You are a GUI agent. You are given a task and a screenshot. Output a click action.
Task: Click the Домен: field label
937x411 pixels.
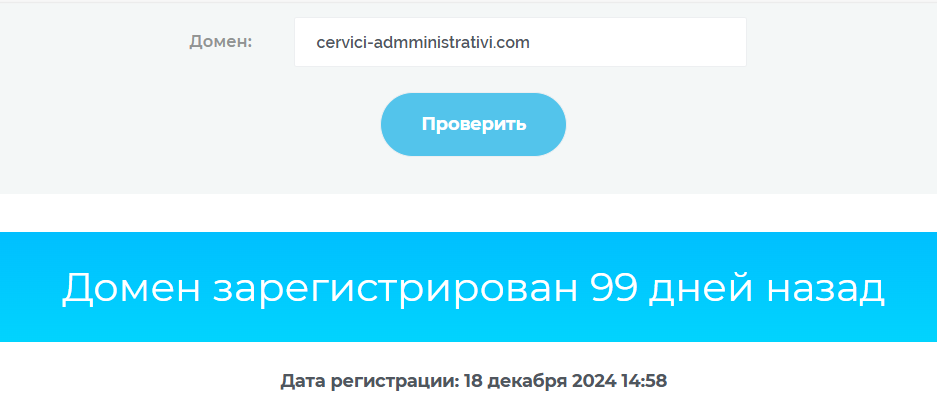[x=221, y=42]
